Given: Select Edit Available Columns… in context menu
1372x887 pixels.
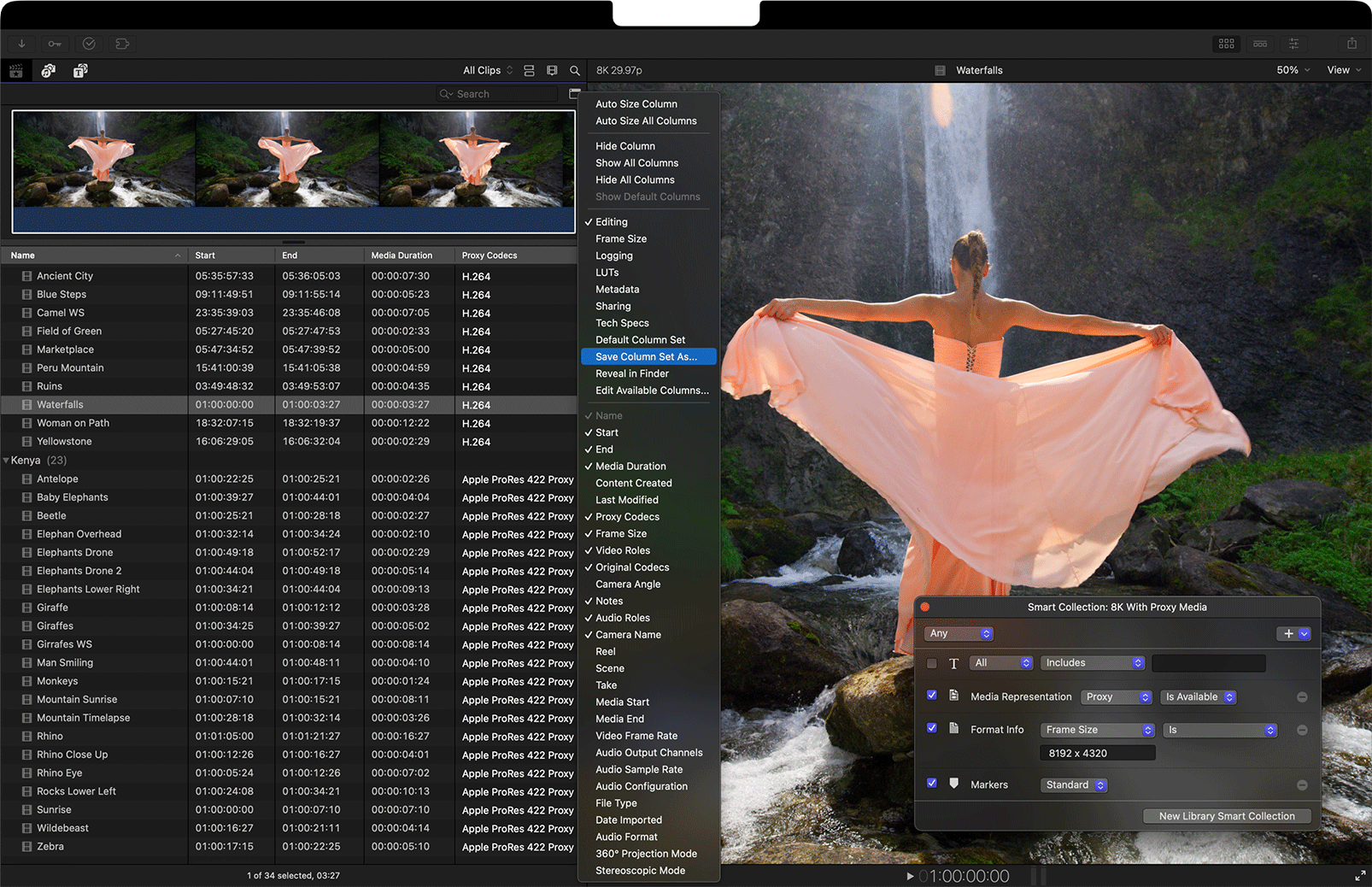Looking at the screenshot, I should [x=652, y=391].
